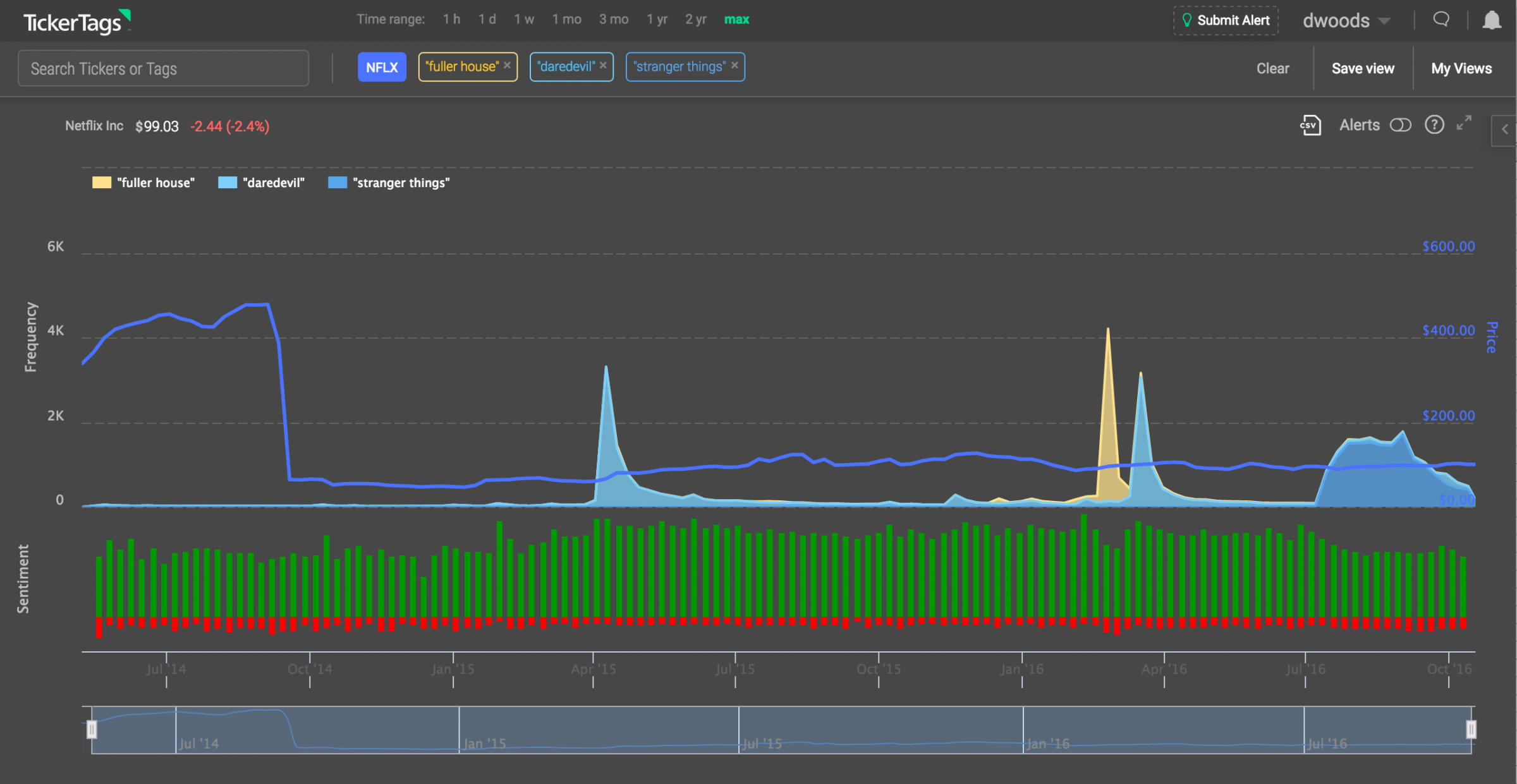Image resolution: width=1517 pixels, height=784 pixels.
Task: Click the Oct '15 axis marker
Action: pyautogui.click(x=879, y=669)
